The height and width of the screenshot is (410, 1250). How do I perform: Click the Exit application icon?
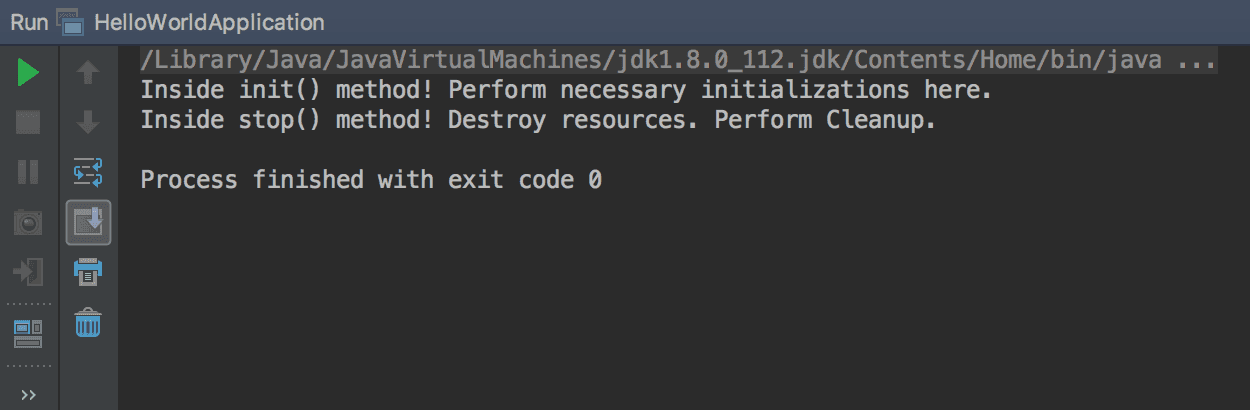click(x=28, y=271)
